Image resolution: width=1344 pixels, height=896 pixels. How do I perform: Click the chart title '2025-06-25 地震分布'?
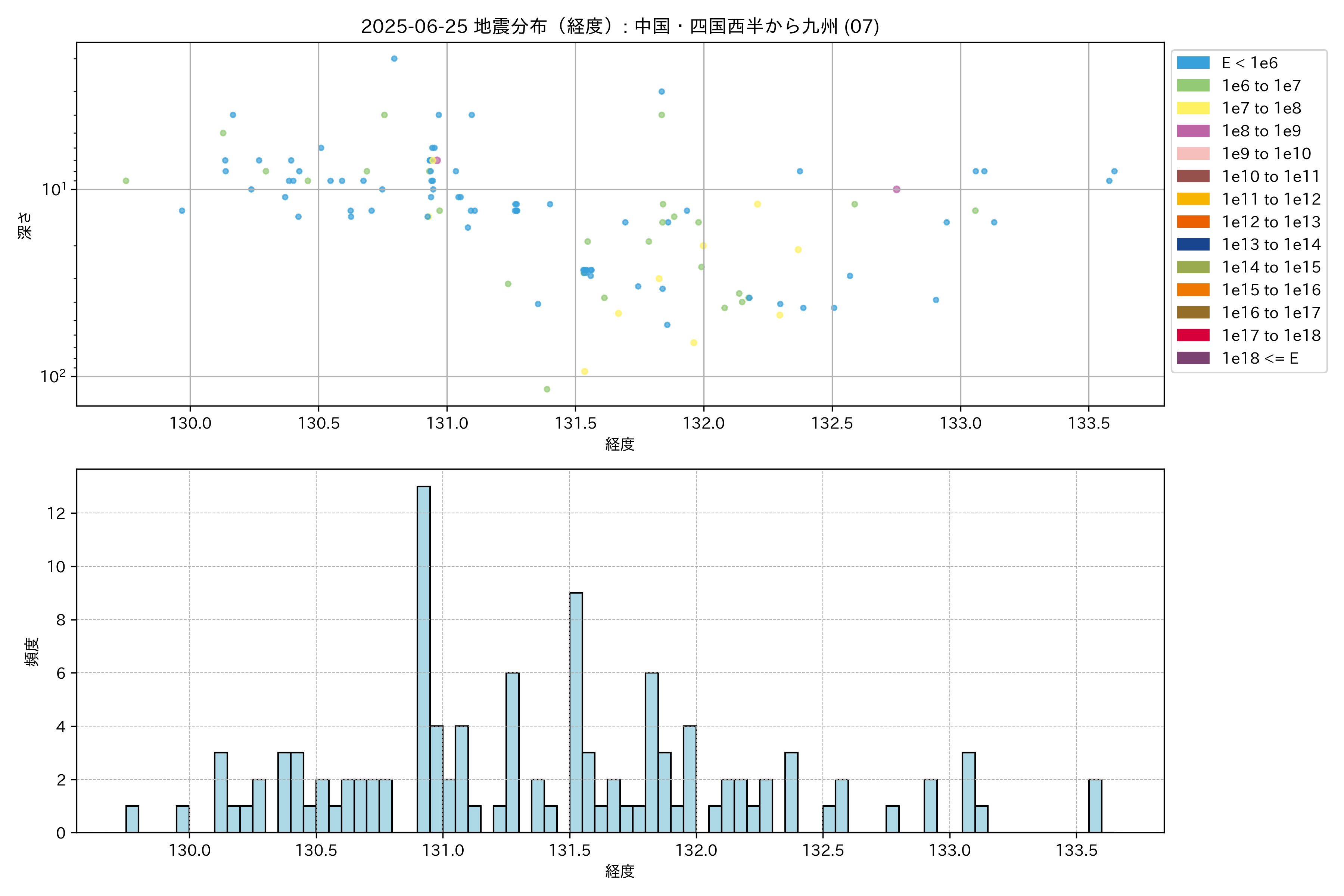pos(619,26)
